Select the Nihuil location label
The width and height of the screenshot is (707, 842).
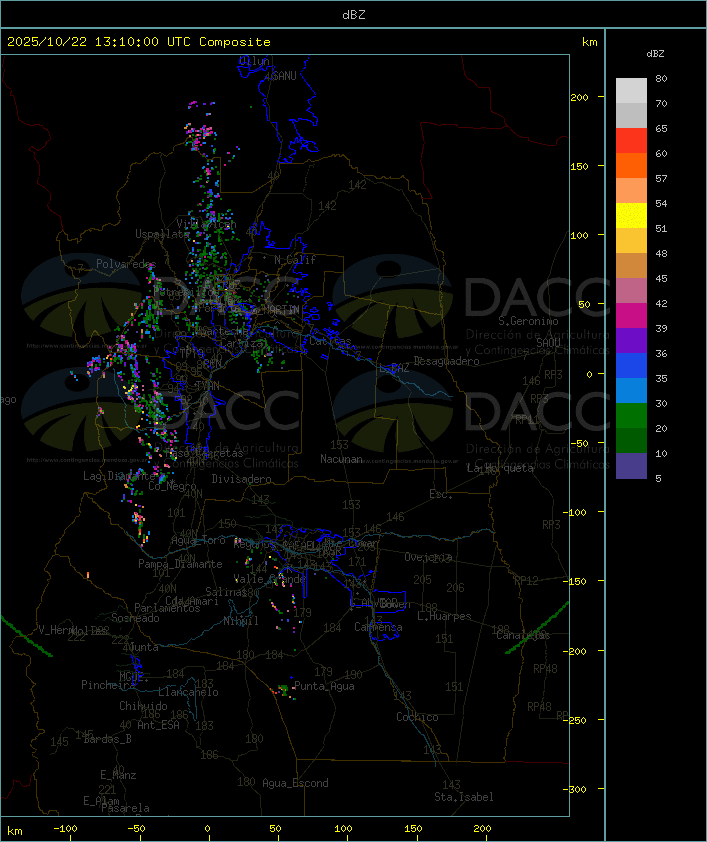(241, 621)
